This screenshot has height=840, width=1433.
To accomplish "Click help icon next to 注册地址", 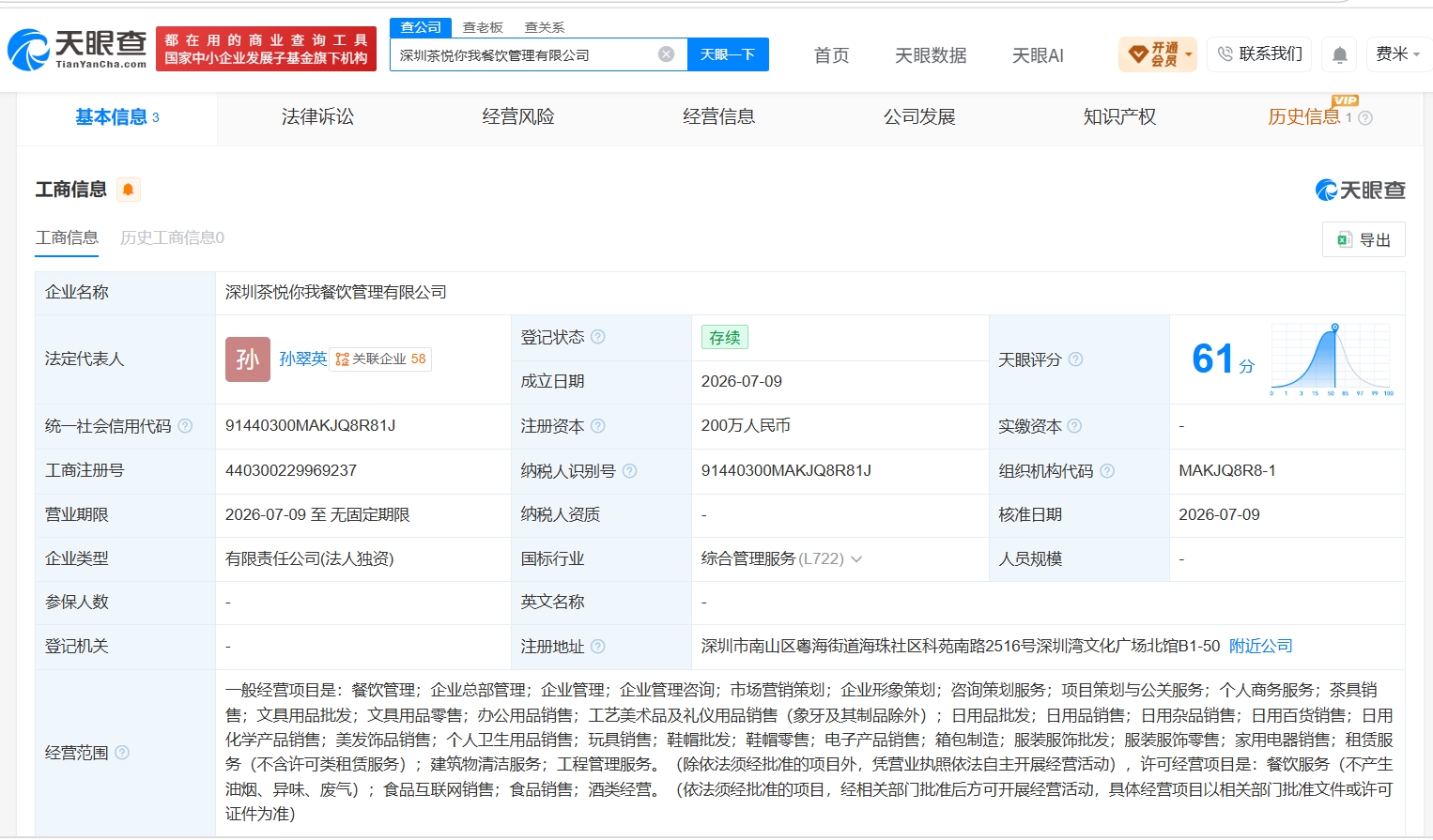I will click(598, 647).
